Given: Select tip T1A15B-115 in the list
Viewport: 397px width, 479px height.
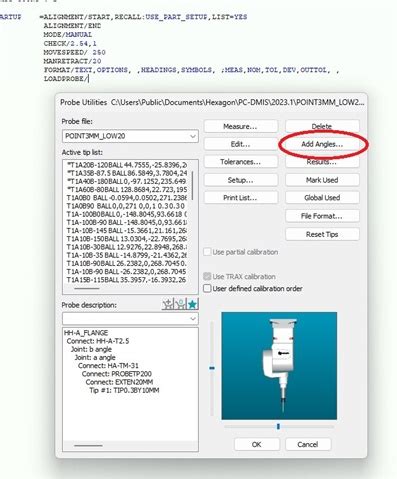Looking at the screenshot, I should 127,280.
